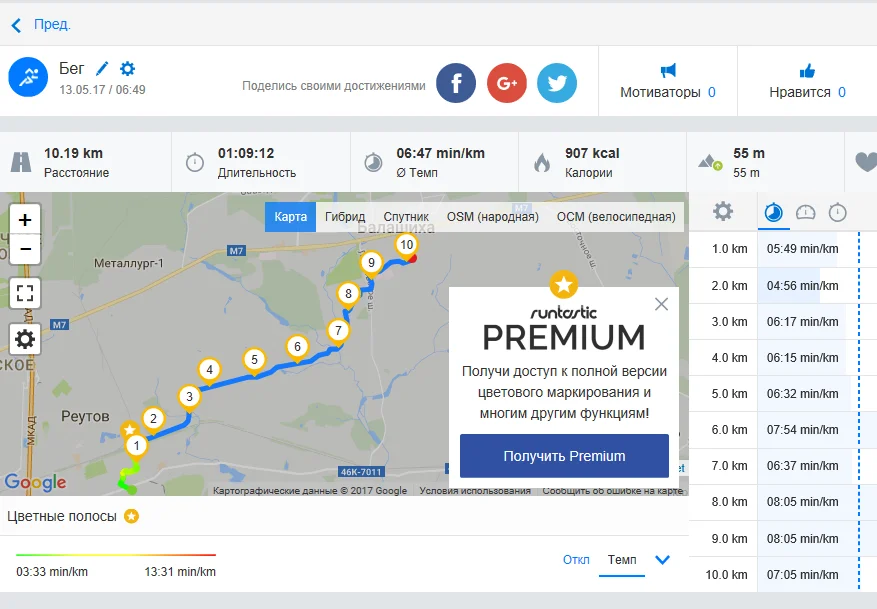The width and height of the screenshot is (877, 609).
Task: Click the 907 kcal calories value
Action: click(x=592, y=153)
